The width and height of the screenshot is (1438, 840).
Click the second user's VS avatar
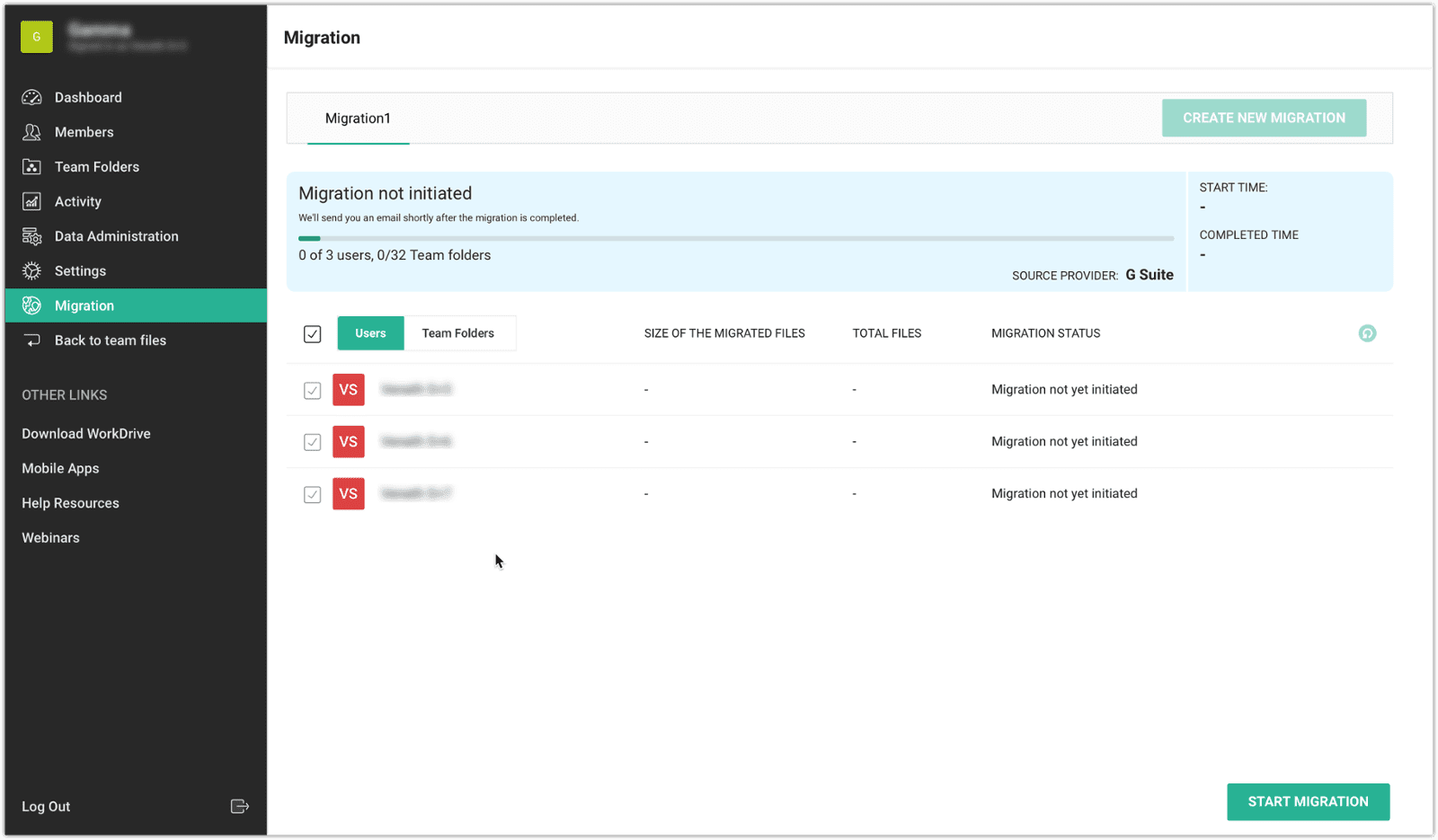coord(349,442)
